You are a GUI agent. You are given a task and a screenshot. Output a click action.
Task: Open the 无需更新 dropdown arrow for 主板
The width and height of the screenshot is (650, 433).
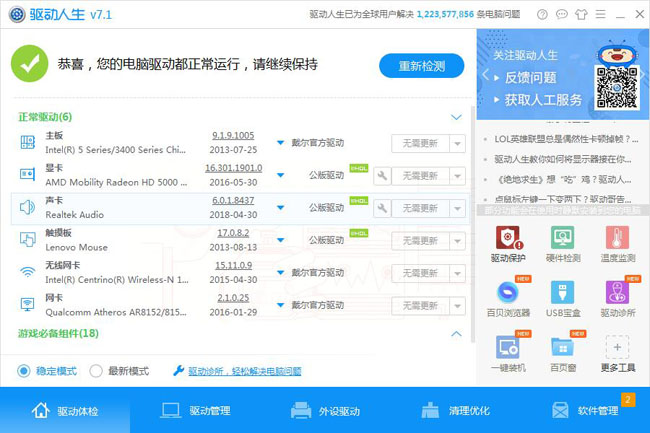[x=458, y=144]
